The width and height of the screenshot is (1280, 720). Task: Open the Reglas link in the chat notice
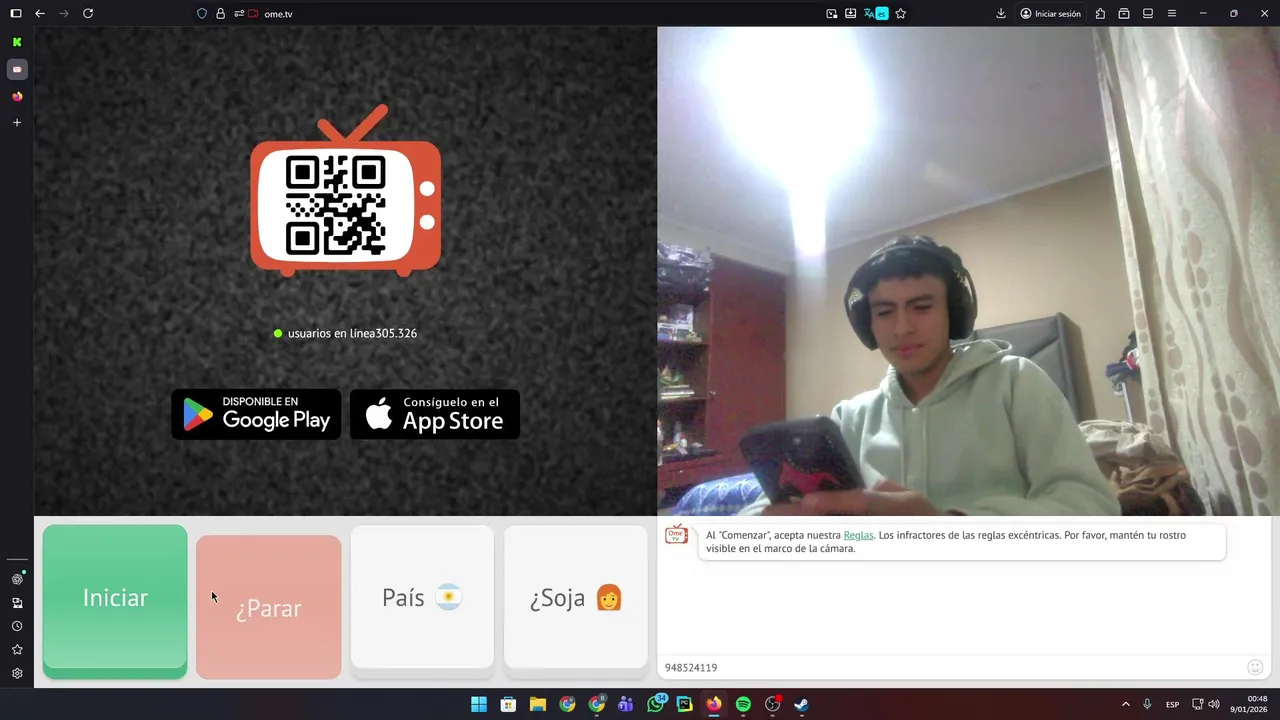click(x=858, y=535)
